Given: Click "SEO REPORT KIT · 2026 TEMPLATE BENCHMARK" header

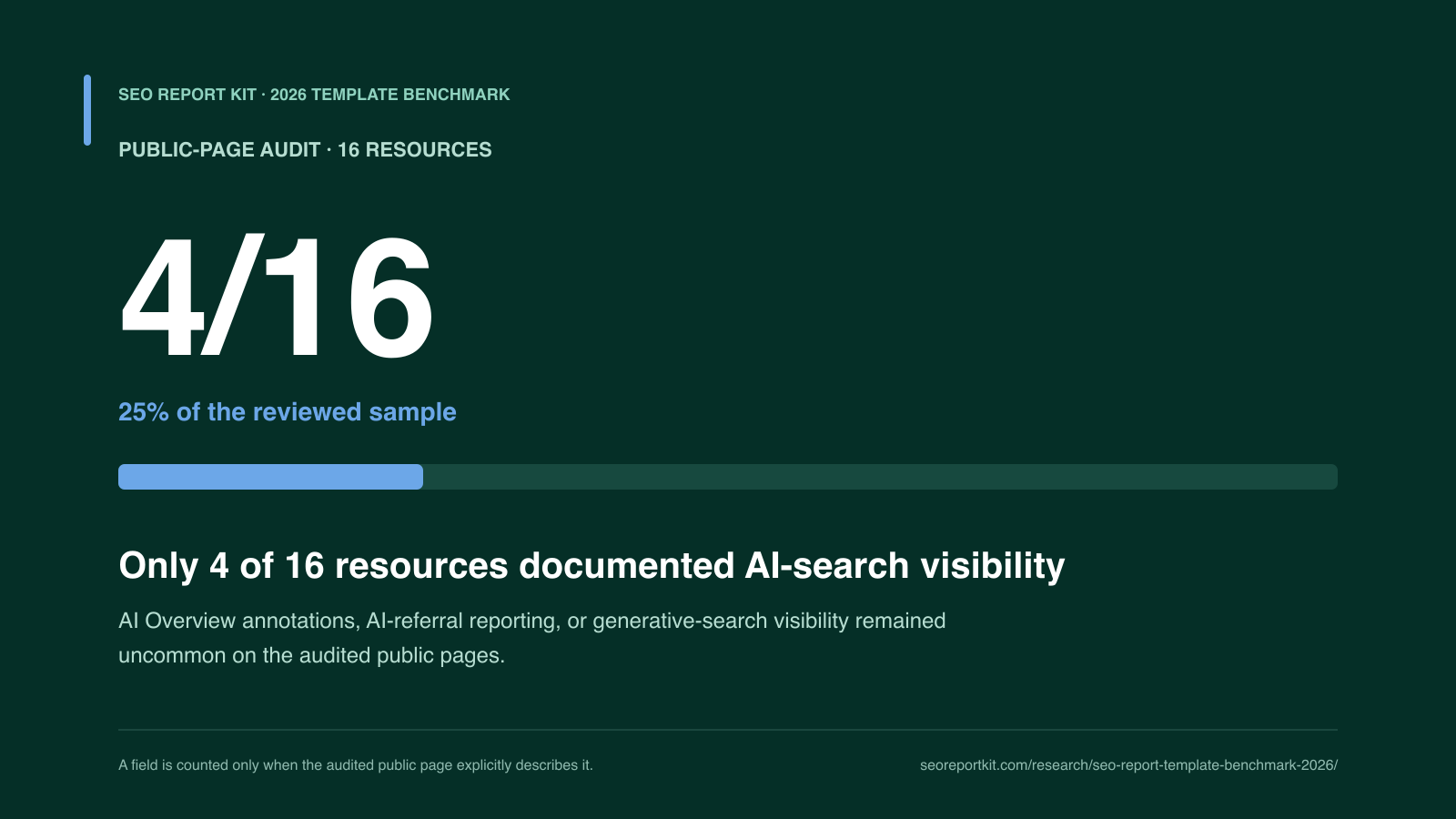Looking at the screenshot, I should [314, 95].
